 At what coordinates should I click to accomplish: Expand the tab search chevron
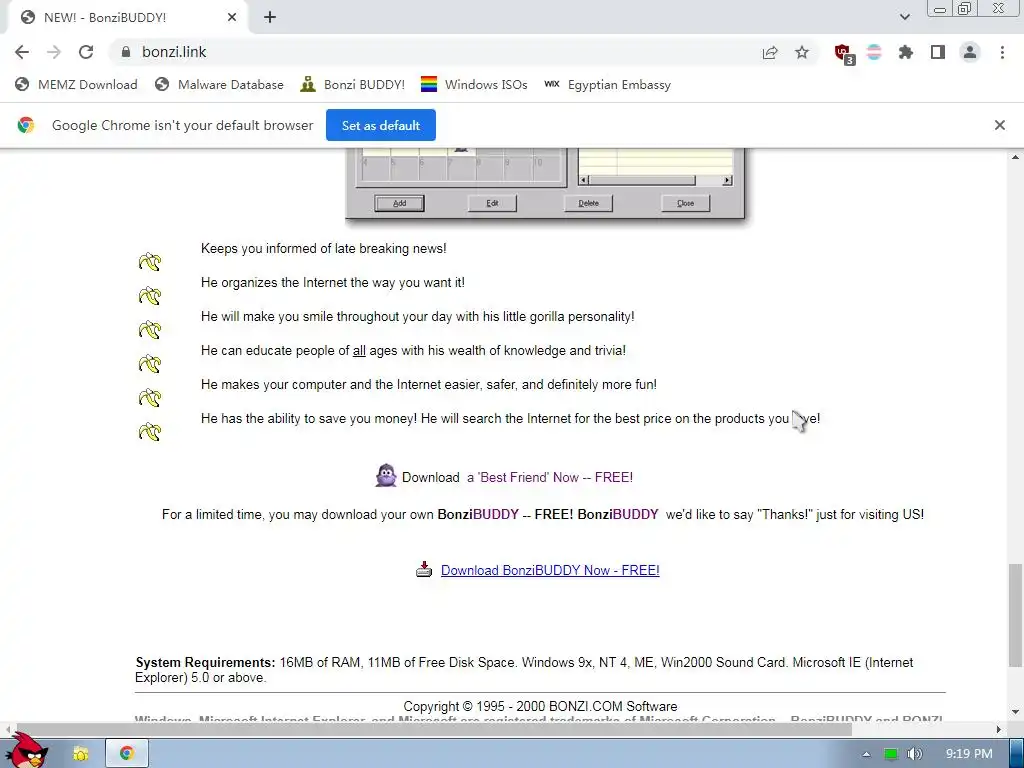(904, 17)
